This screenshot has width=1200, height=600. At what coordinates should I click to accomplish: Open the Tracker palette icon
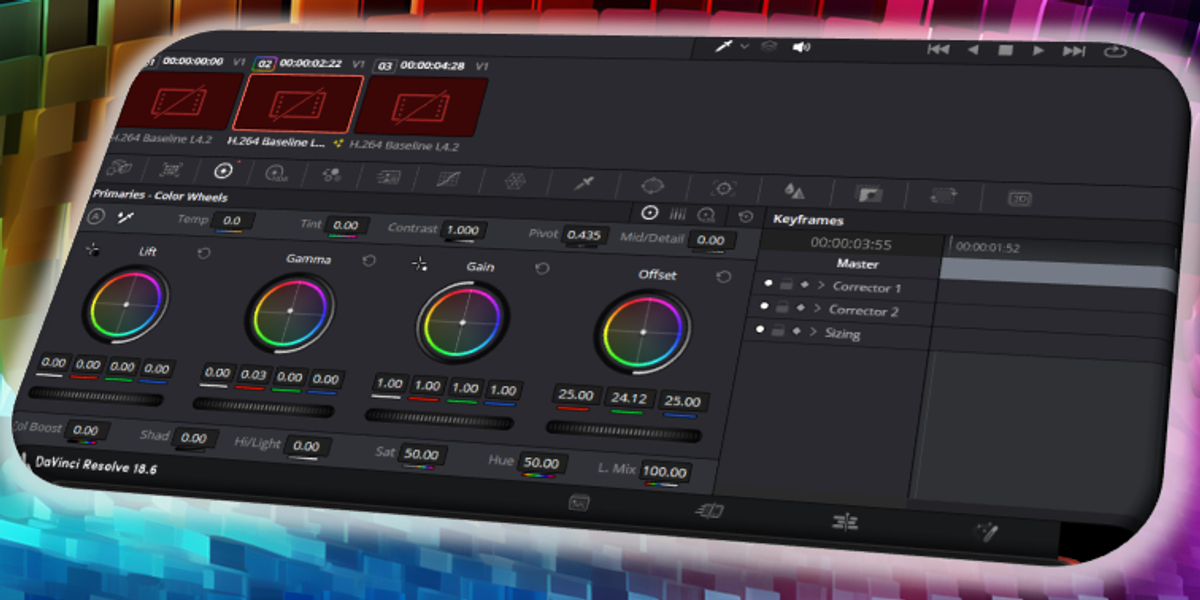[724, 188]
